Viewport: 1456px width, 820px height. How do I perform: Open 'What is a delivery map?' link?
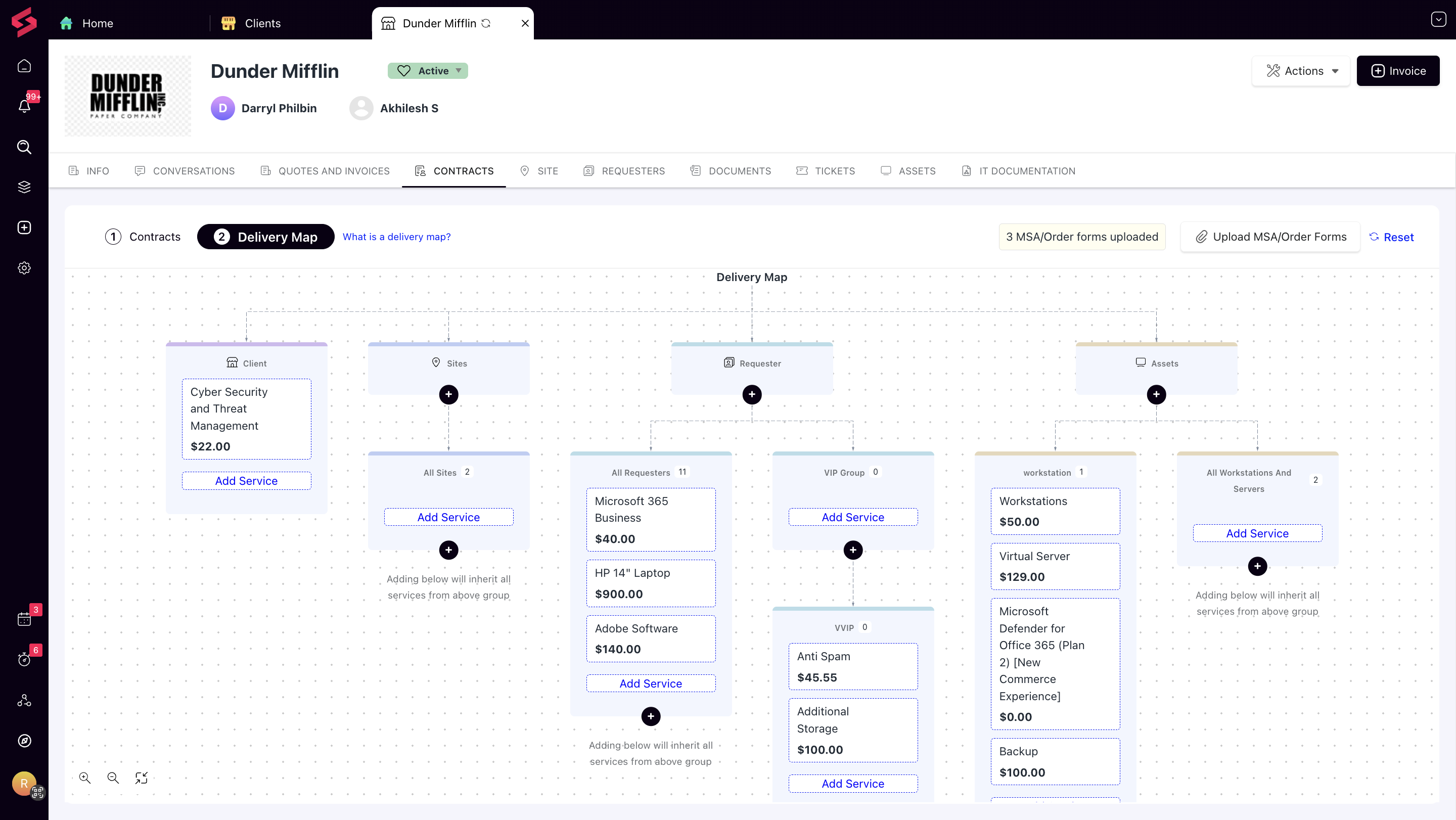[x=397, y=237]
